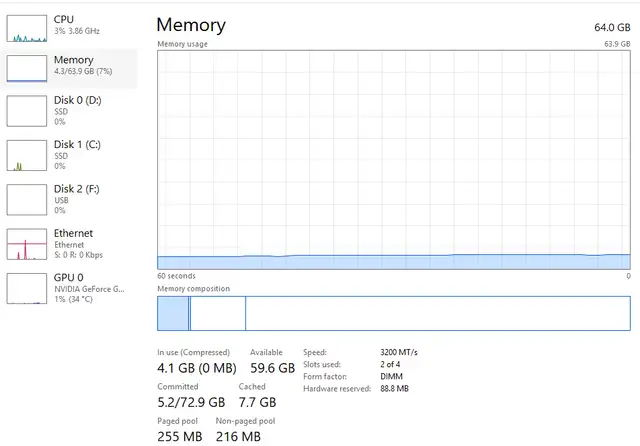Show Ethernet send and receive details
Viewport: 640px width, 446px height.
coord(71,244)
